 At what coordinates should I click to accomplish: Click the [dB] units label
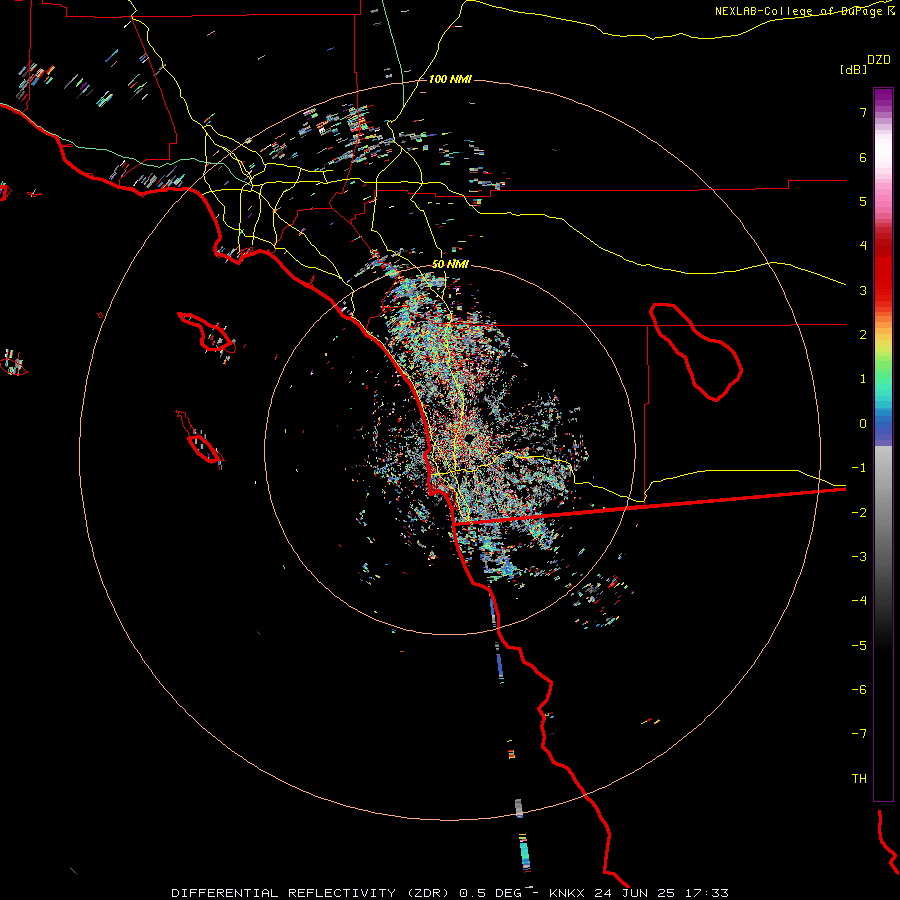(x=854, y=69)
